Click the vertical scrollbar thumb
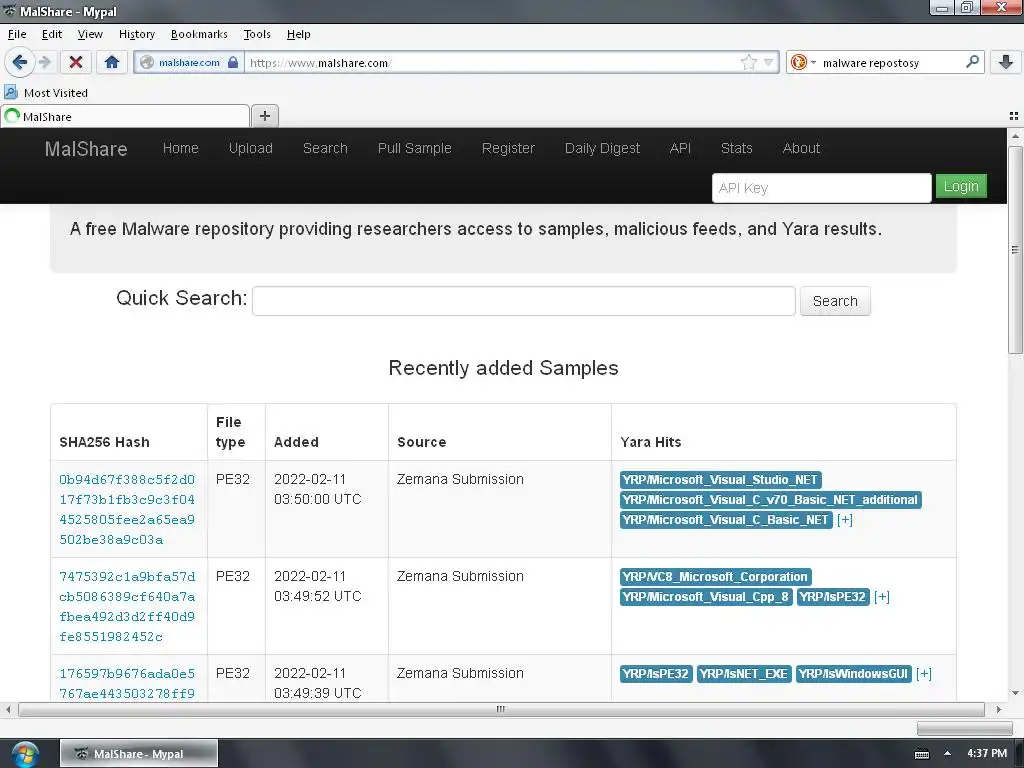Image resolution: width=1024 pixels, height=768 pixels. (1015, 250)
